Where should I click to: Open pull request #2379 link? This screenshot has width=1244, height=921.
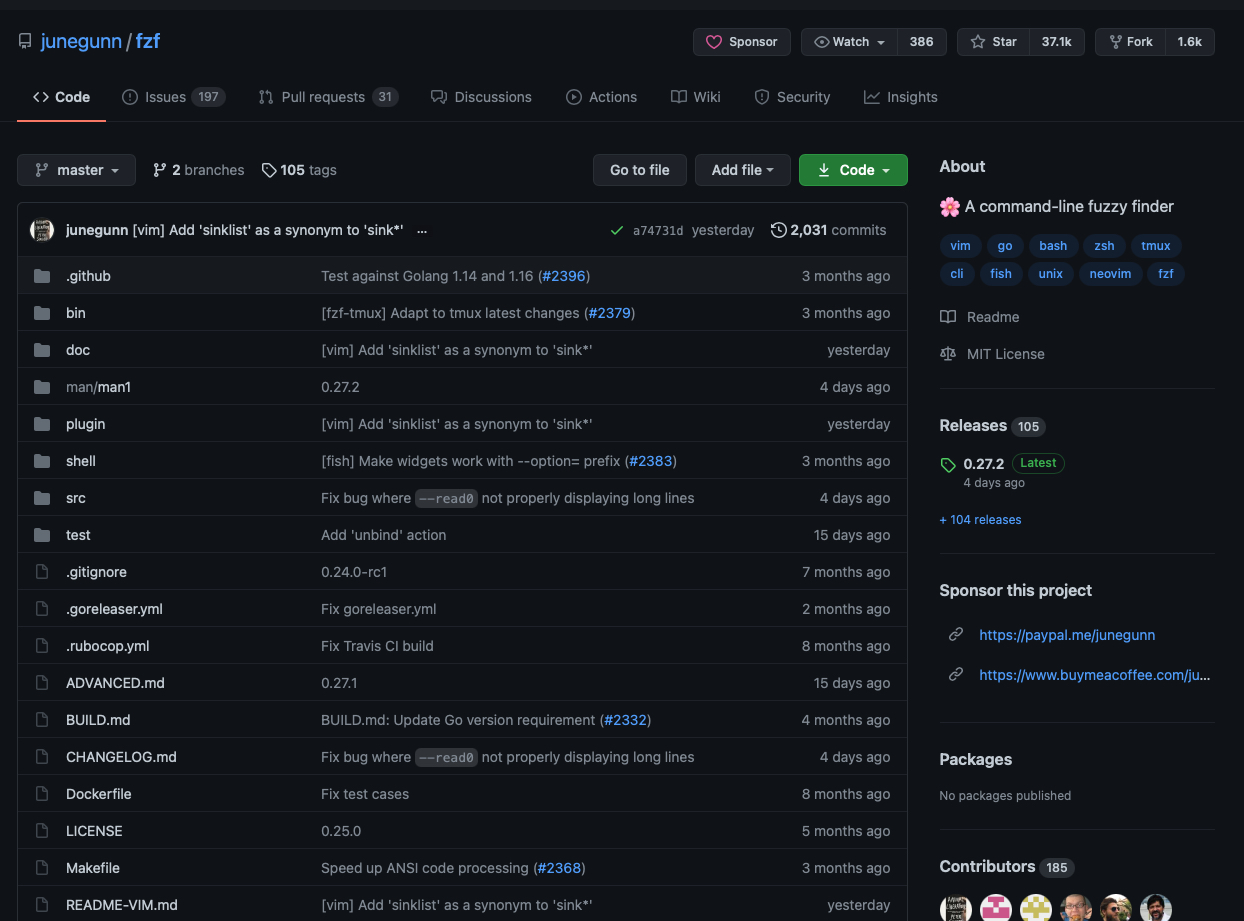click(x=609, y=313)
